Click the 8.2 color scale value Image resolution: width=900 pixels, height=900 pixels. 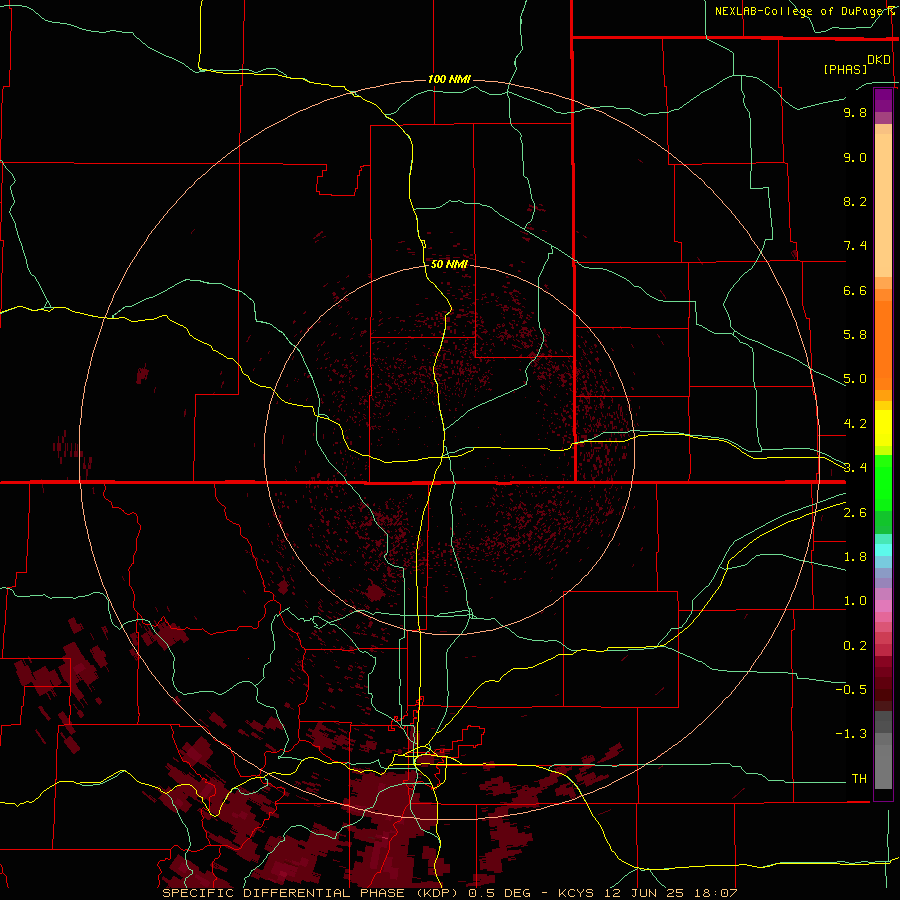coord(855,201)
